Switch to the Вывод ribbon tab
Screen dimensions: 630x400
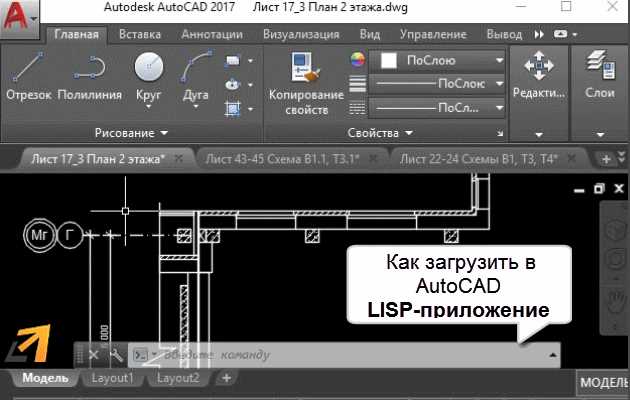click(504, 35)
